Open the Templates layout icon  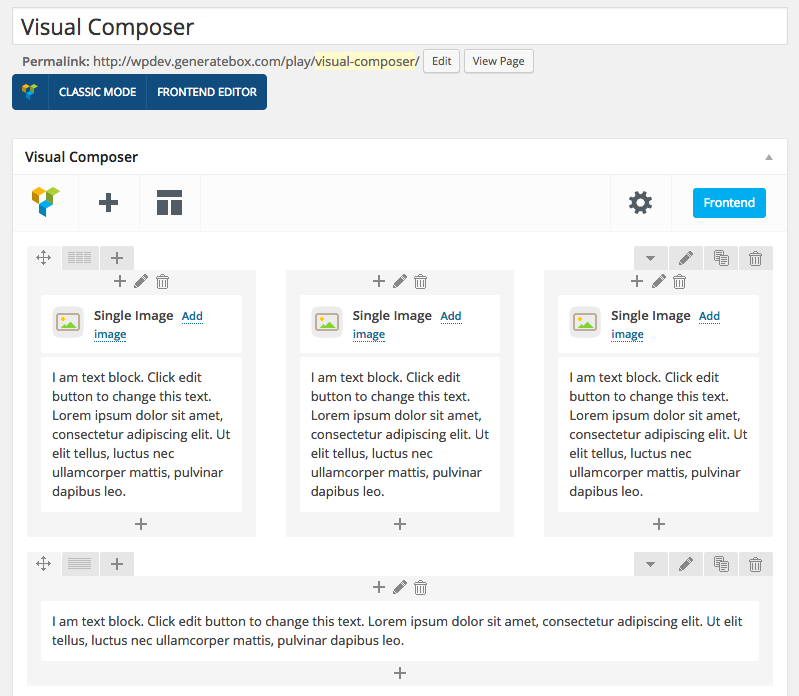tap(169, 203)
